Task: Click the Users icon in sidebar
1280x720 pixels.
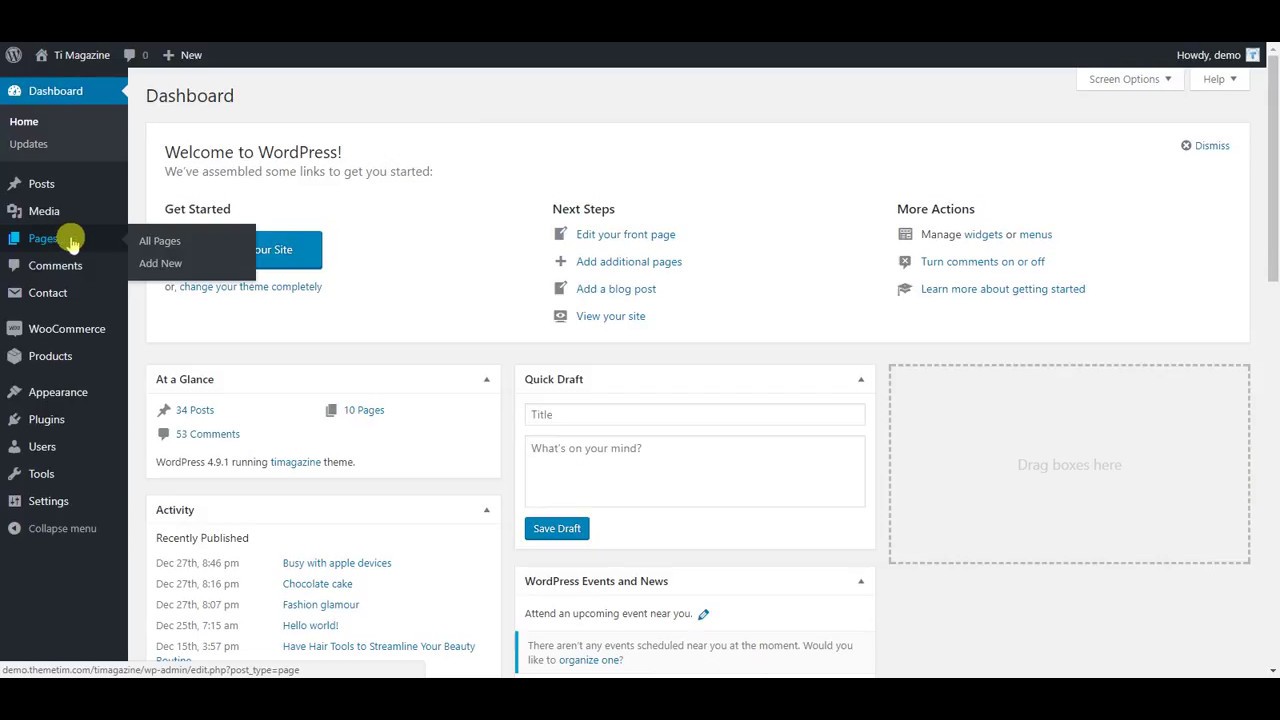Action: coord(14,446)
